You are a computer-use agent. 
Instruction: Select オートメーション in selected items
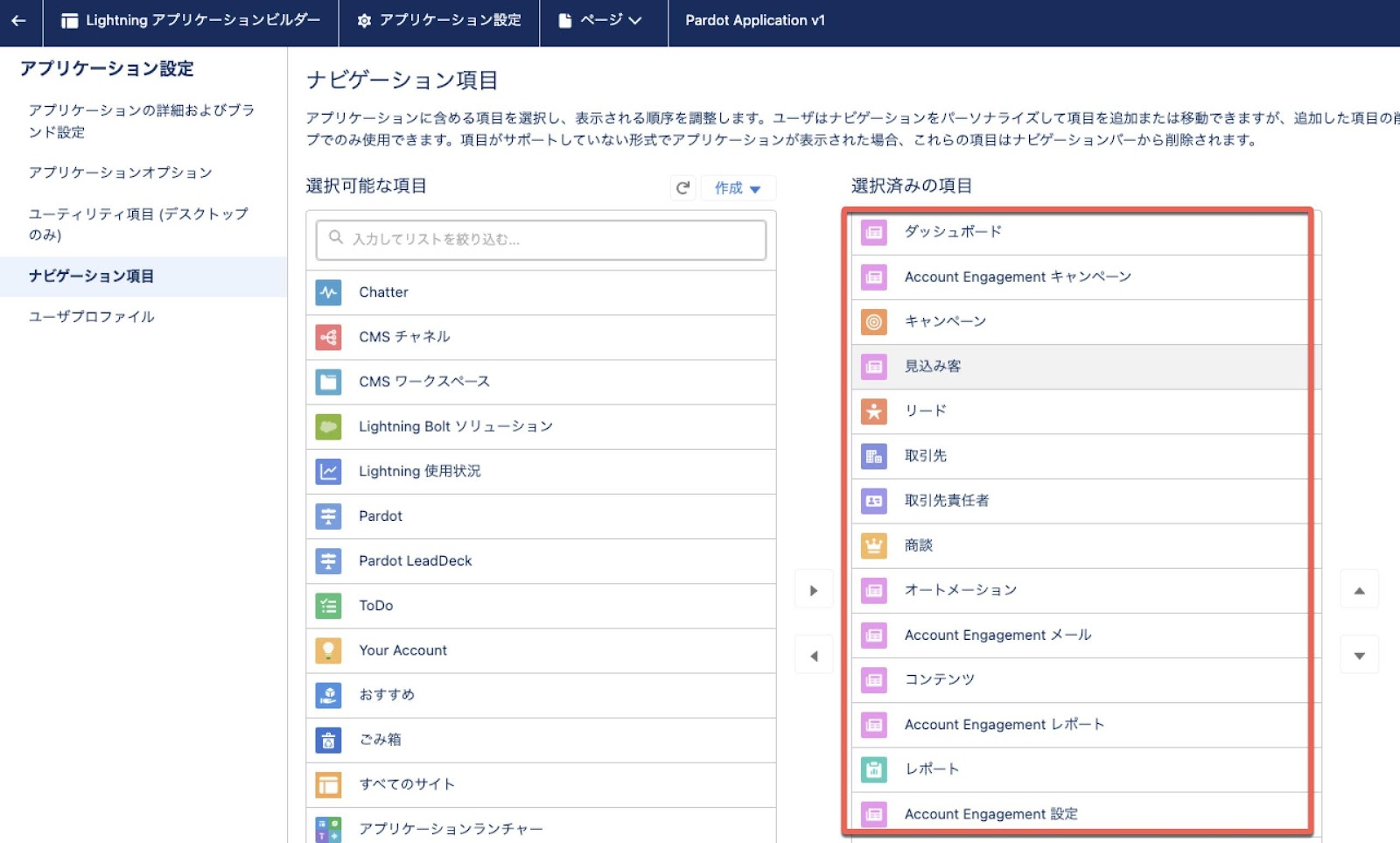1086,591
